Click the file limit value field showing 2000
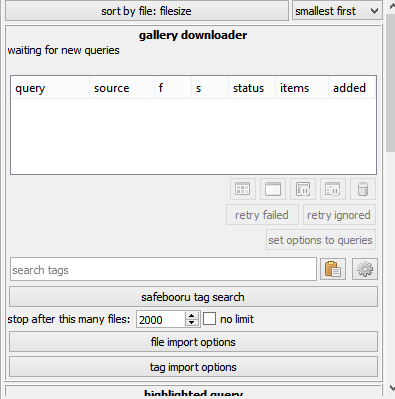 [x=161, y=319]
